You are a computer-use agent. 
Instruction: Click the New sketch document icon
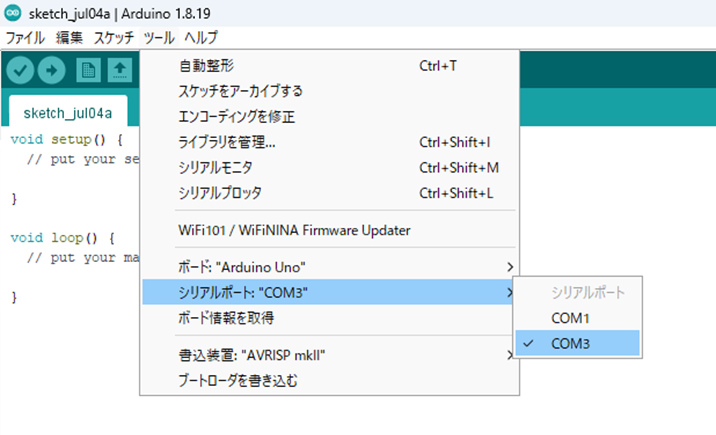88,70
